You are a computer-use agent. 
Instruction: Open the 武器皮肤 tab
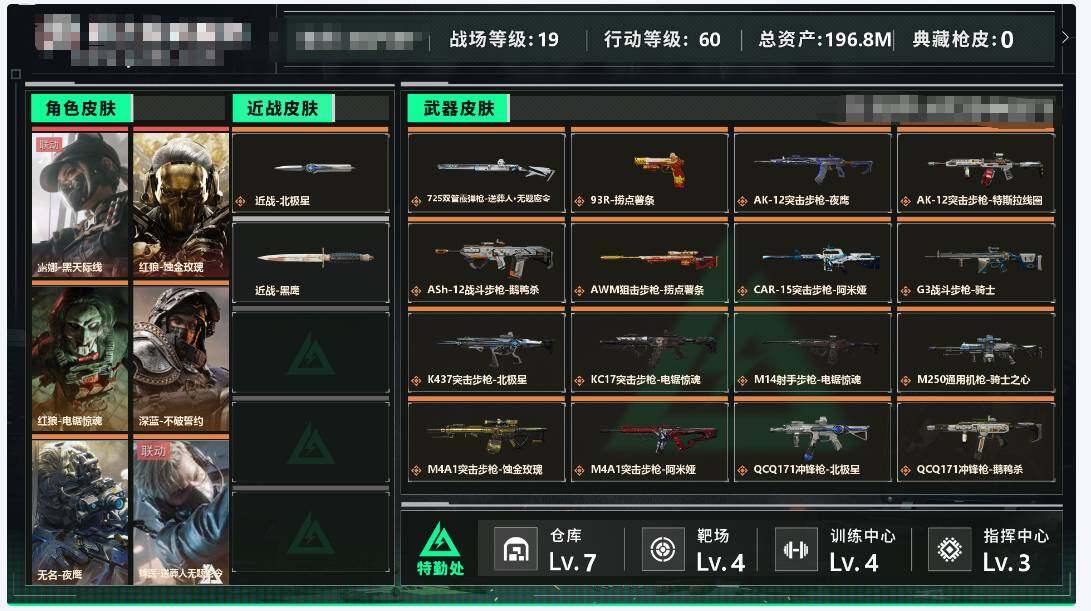pyautogui.click(x=459, y=108)
